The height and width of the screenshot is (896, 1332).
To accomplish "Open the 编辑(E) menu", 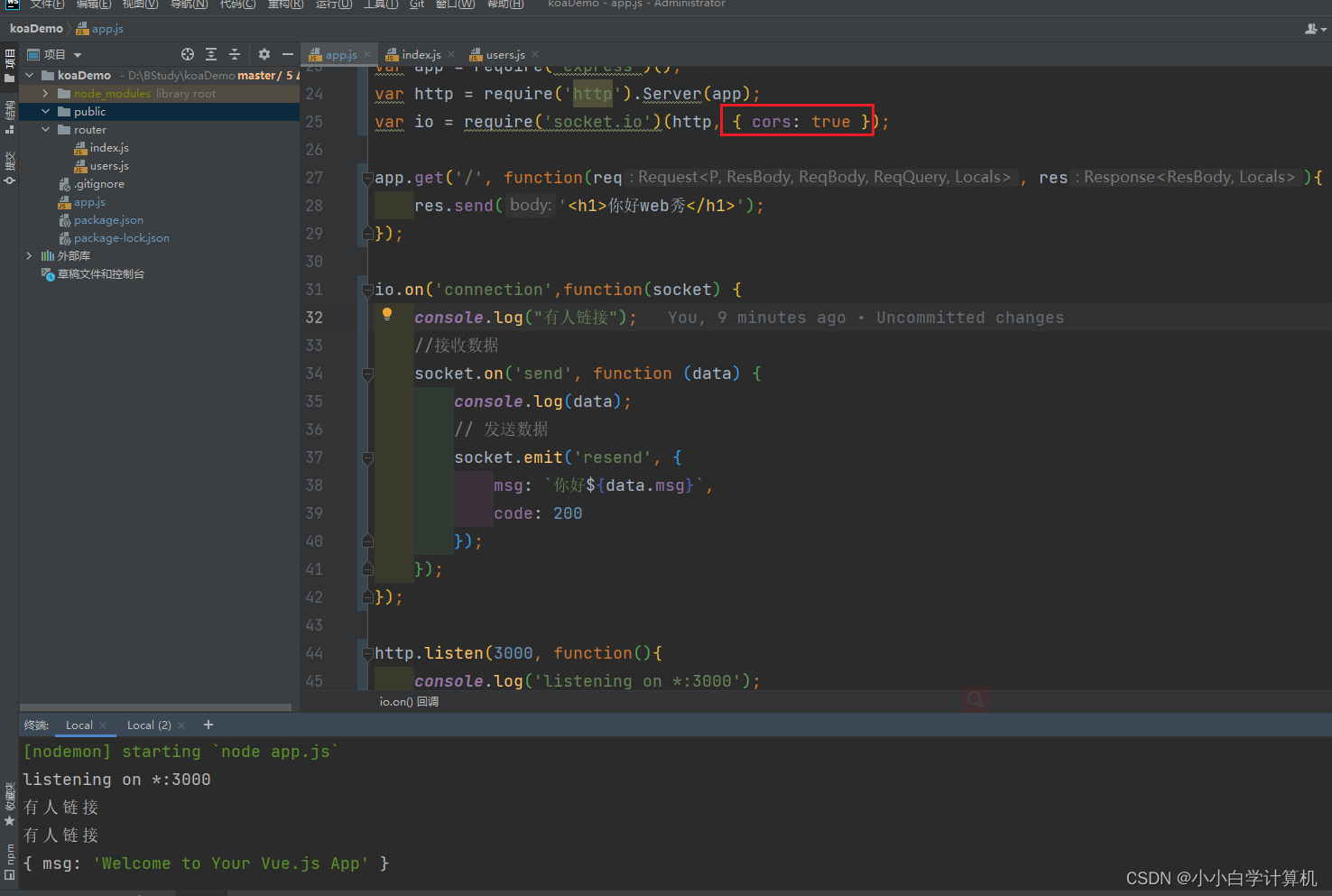I will pos(94,5).
